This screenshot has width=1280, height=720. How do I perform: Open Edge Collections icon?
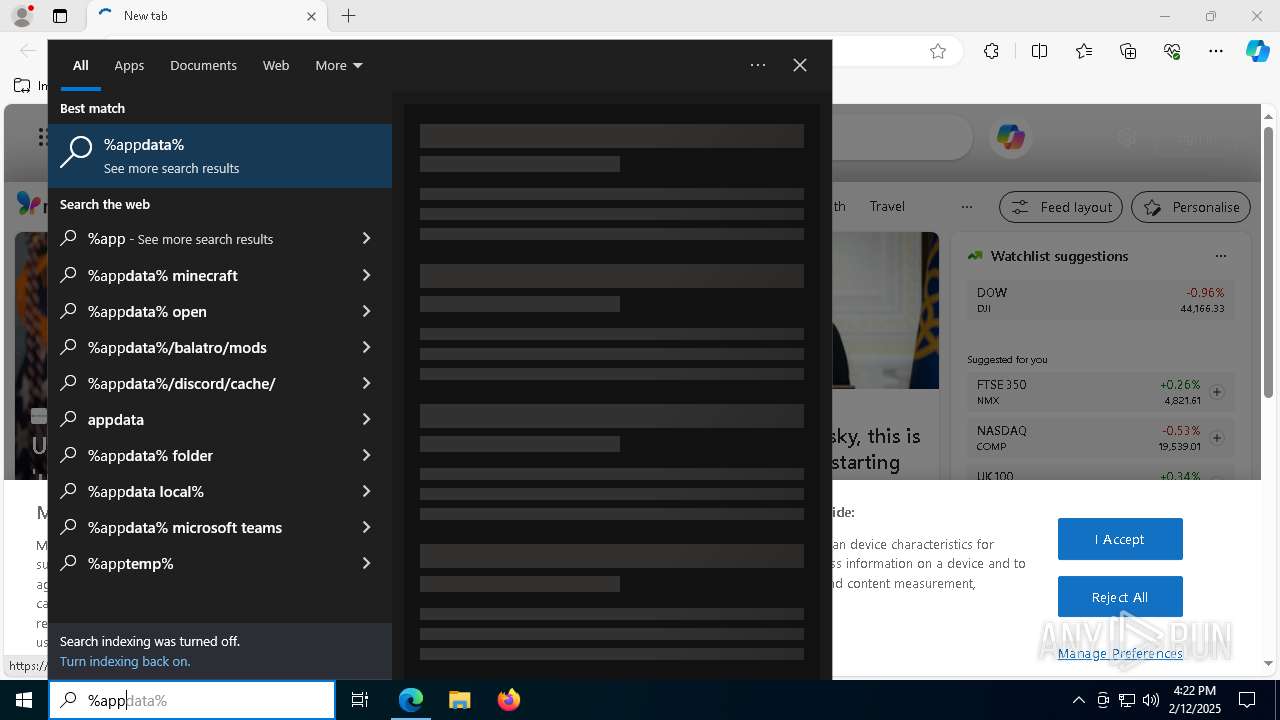click(x=1128, y=52)
